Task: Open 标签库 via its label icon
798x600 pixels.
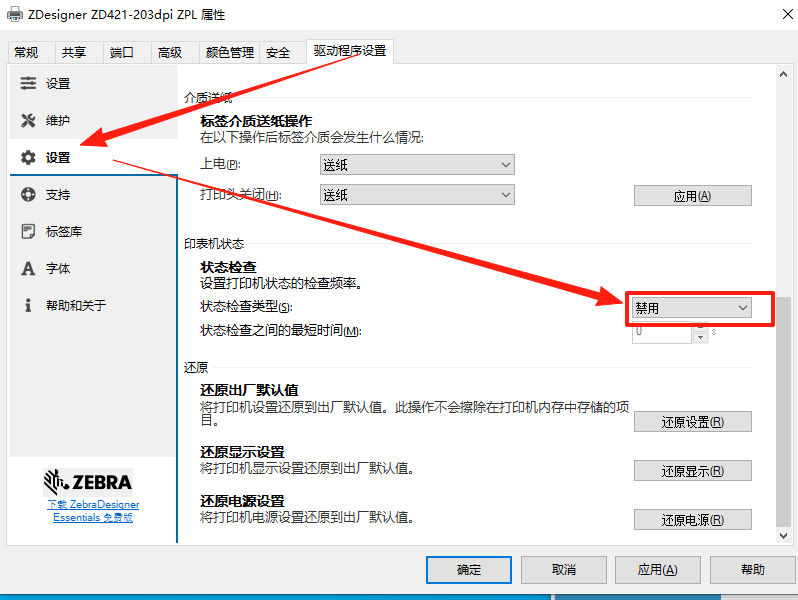Action: coord(28,232)
